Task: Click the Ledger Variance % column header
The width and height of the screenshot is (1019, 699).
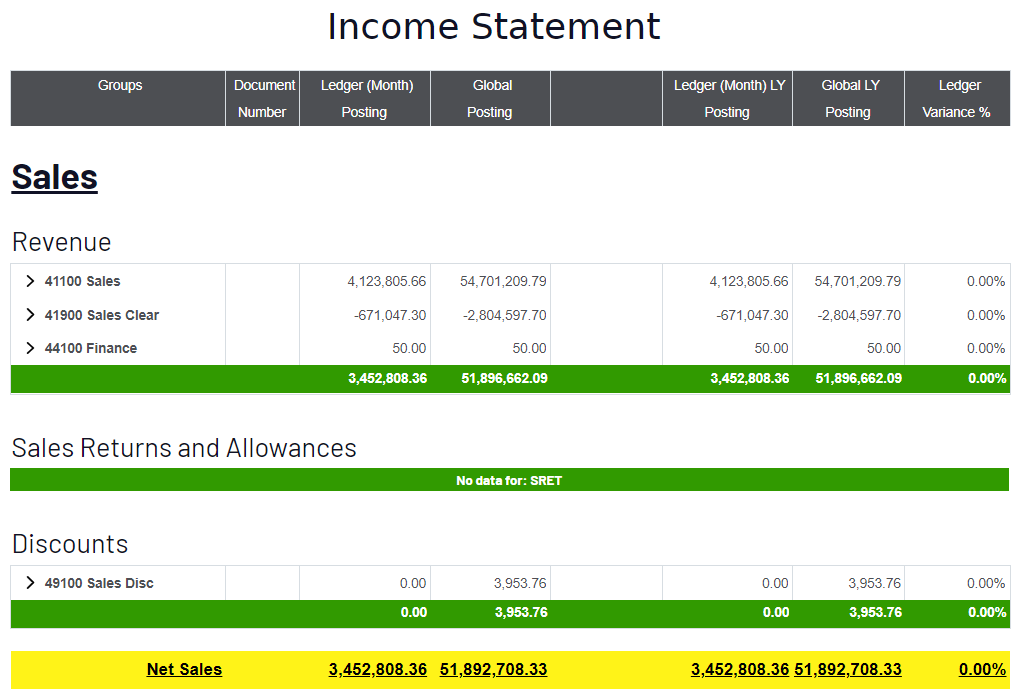Action: pos(957,98)
